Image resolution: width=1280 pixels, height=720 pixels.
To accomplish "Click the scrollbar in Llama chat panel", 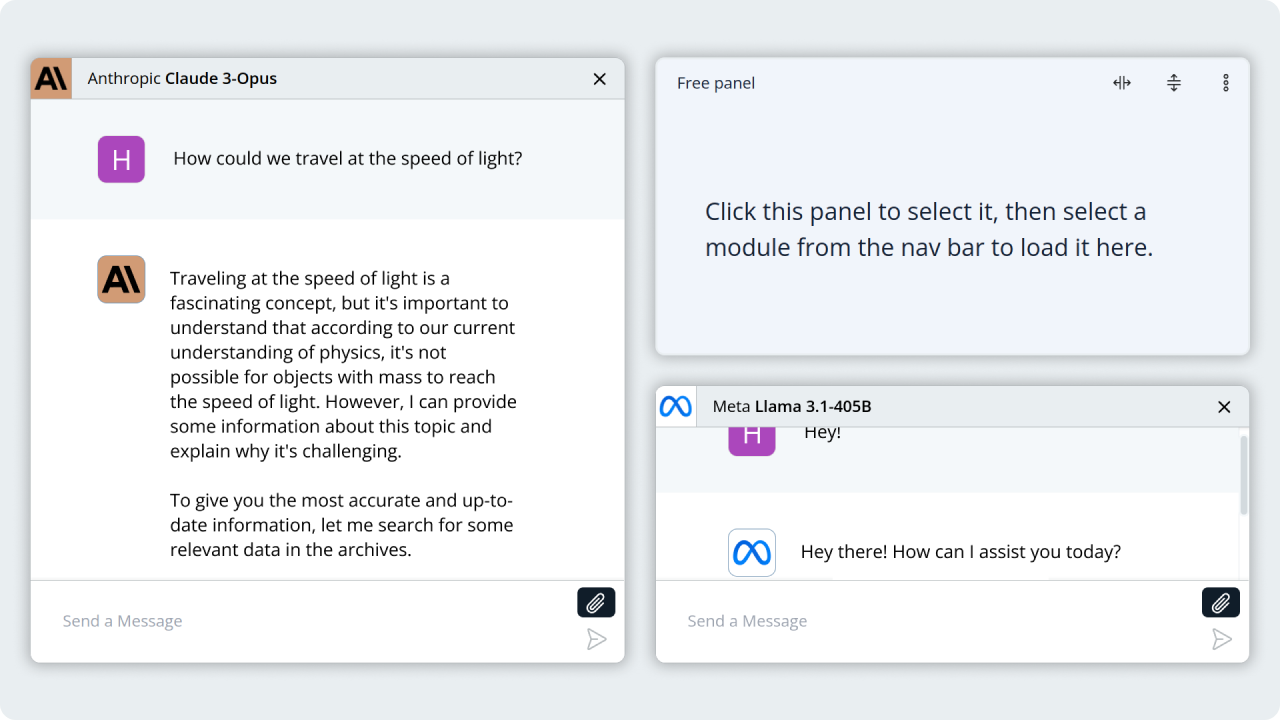I will (x=1243, y=475).
